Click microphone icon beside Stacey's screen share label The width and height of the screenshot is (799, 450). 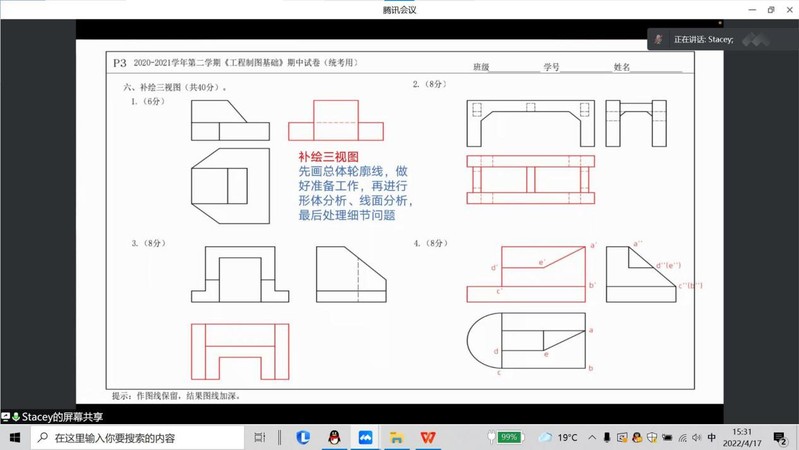(16, 417)
